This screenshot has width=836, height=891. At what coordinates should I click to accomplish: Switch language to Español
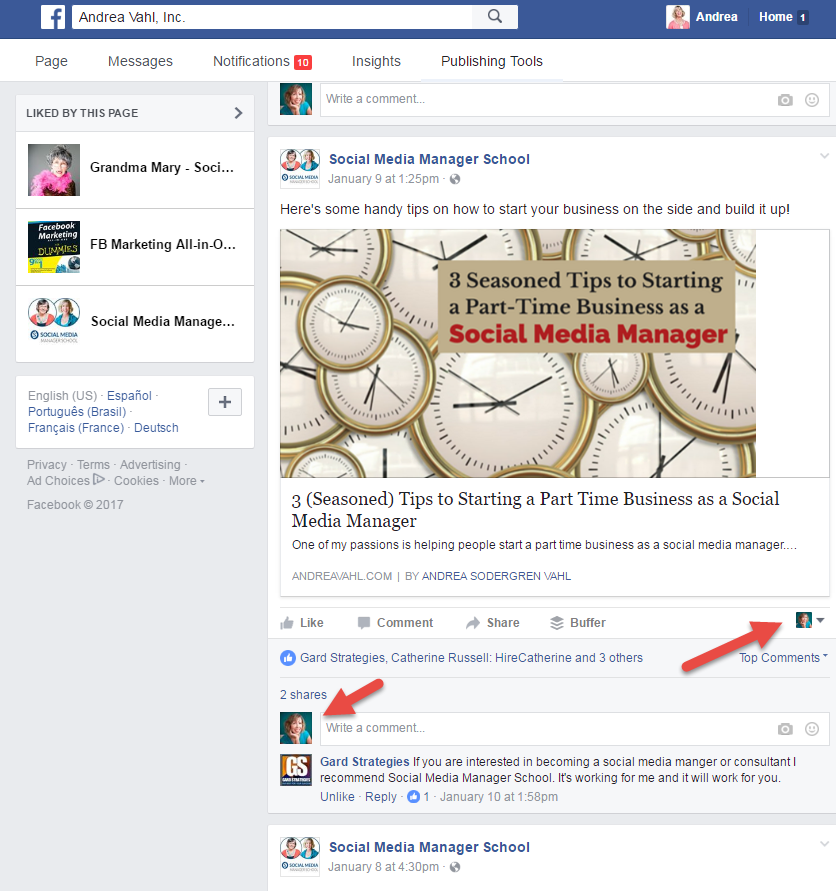point(129,395)
